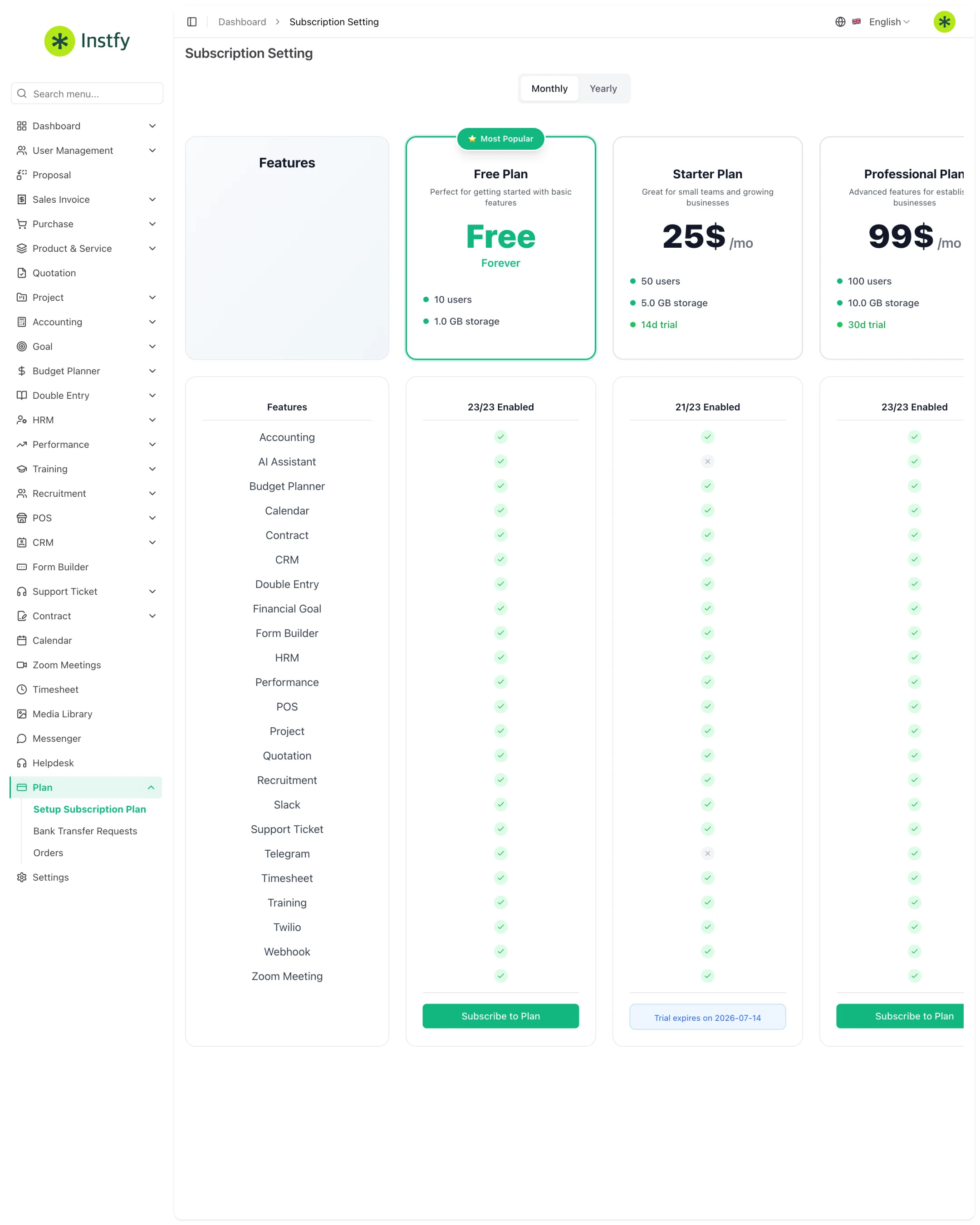Screen dimensions: 980x1225
Task: Click the Dashboard grid icon
Action: [22, 126]
